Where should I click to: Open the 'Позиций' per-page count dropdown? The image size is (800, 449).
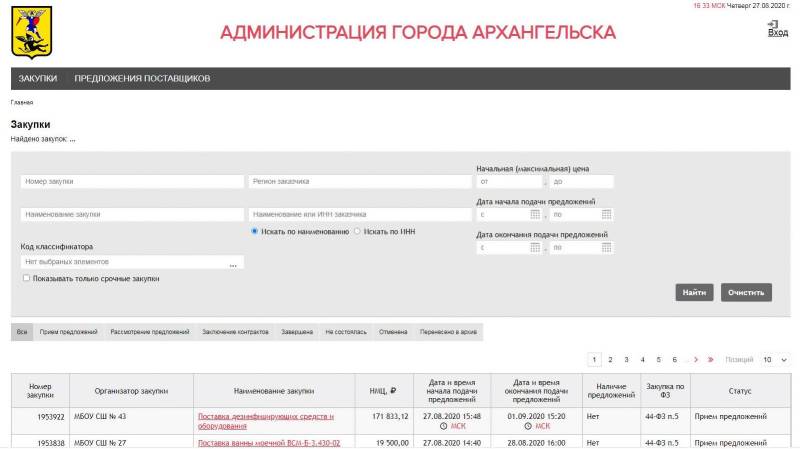(x=775, y=360)
